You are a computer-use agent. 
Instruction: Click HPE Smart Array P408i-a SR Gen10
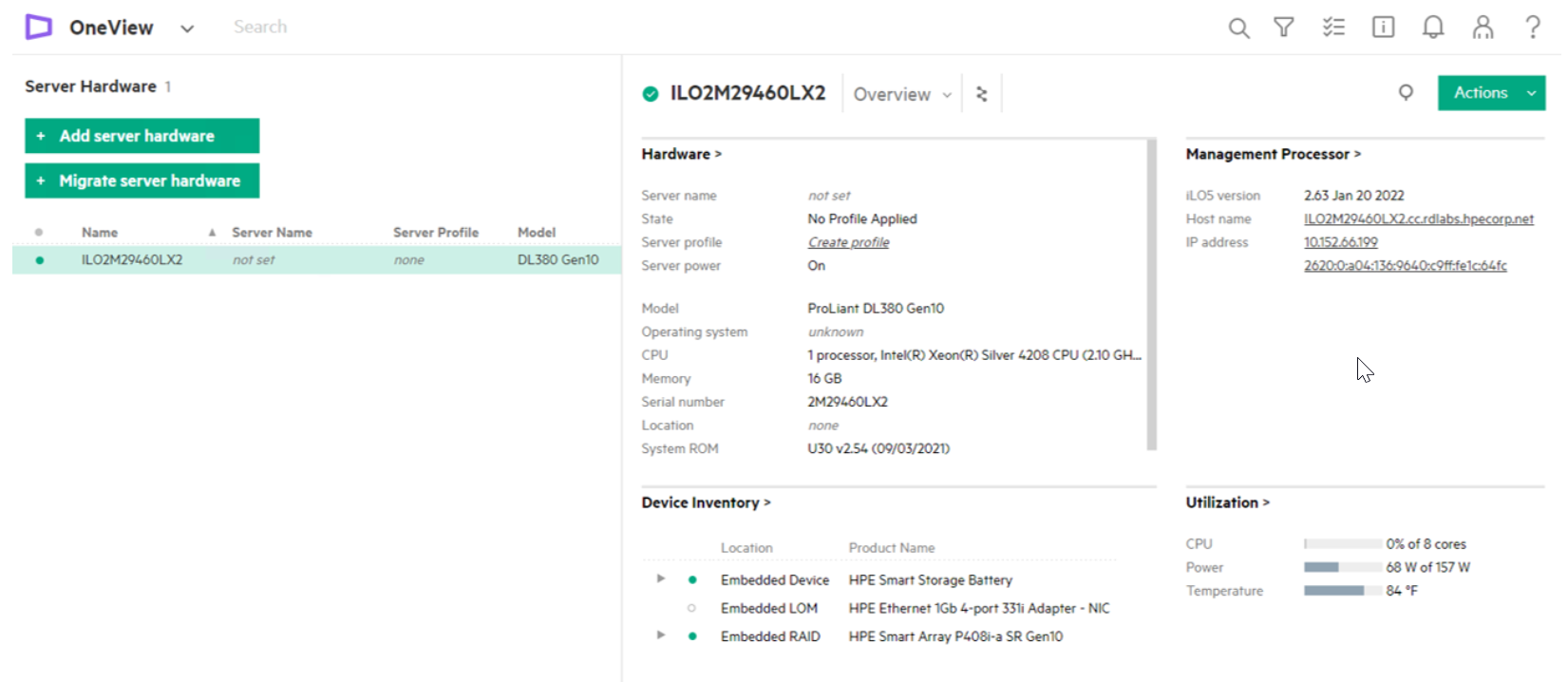pos(955,636)
